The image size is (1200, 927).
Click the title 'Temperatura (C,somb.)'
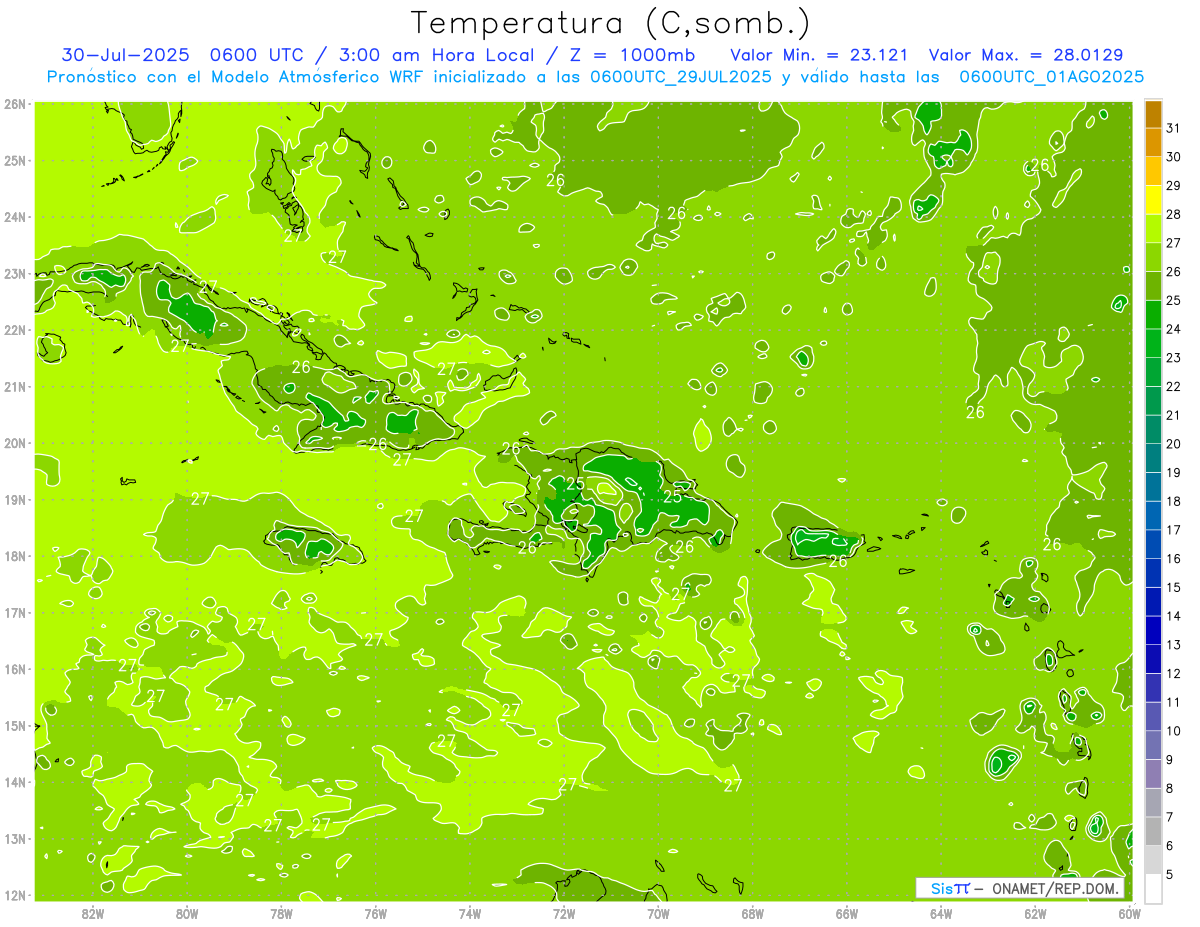pos(611,23)
